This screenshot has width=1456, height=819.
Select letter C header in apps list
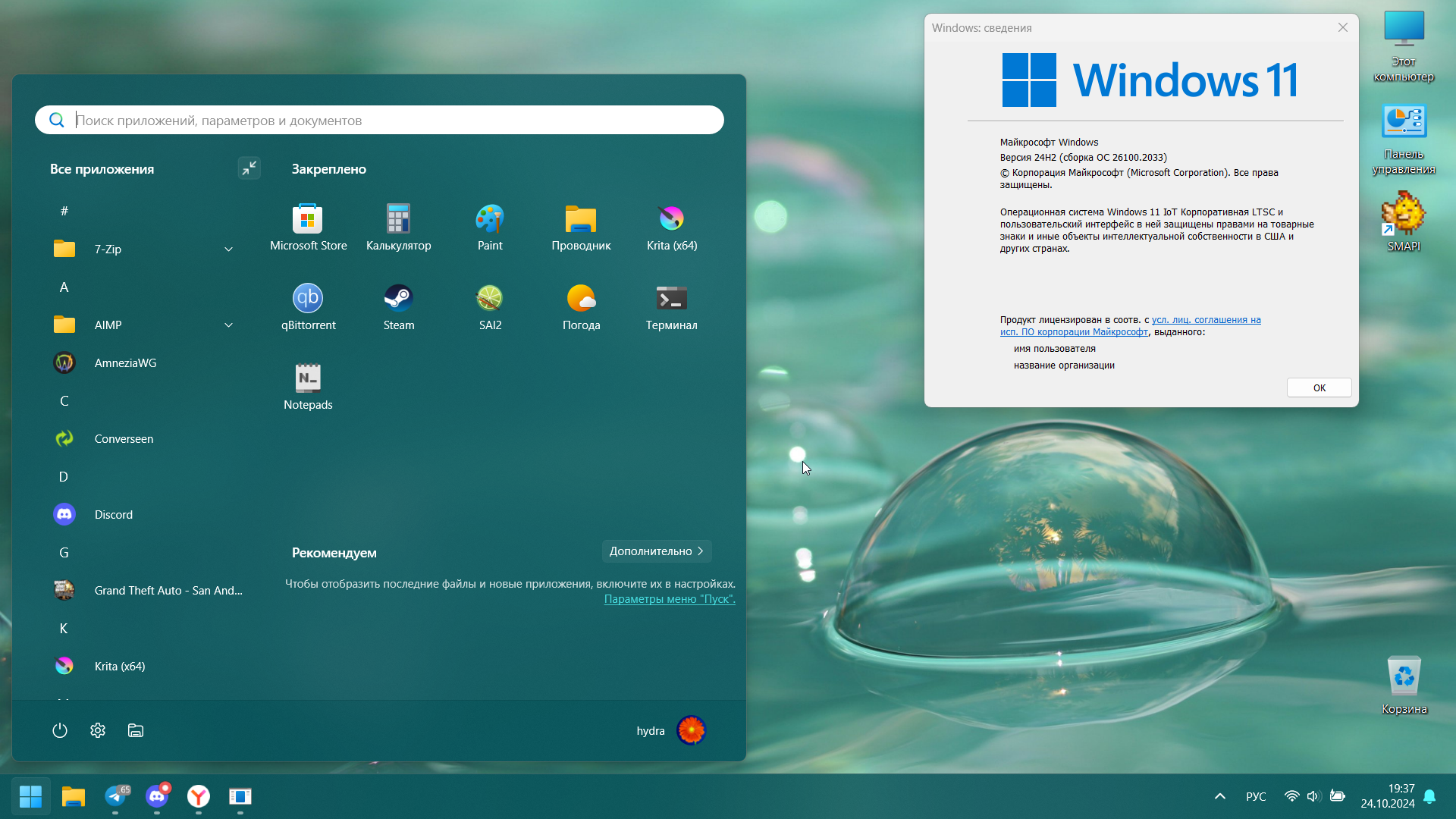[x=64, y=400]
